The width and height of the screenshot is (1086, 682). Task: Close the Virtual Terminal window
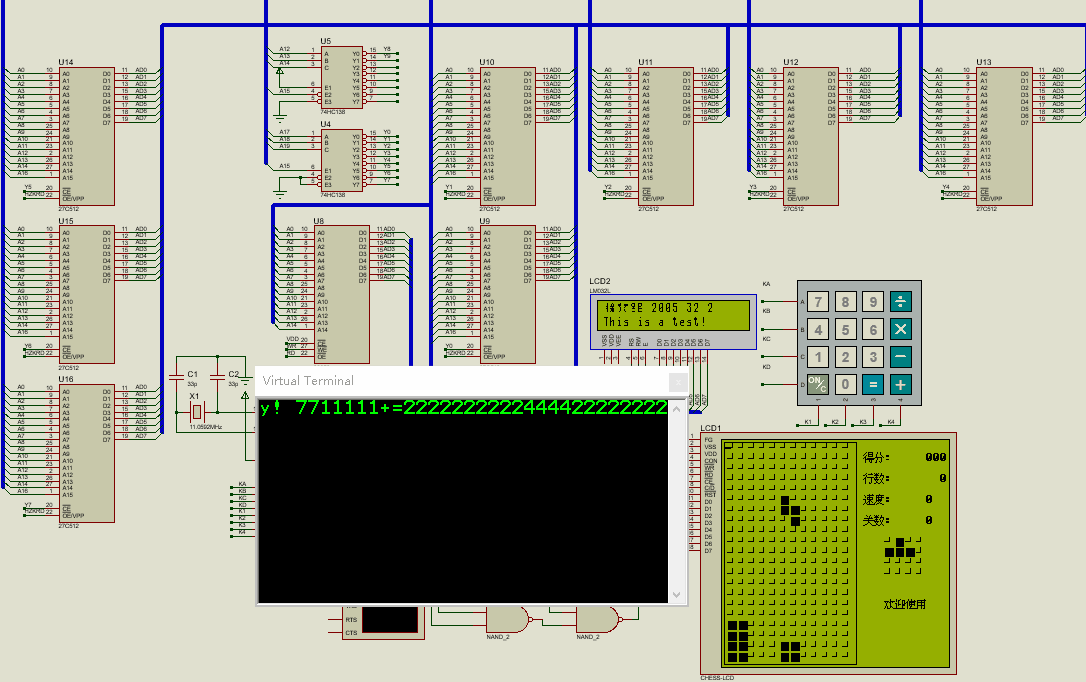678,382
